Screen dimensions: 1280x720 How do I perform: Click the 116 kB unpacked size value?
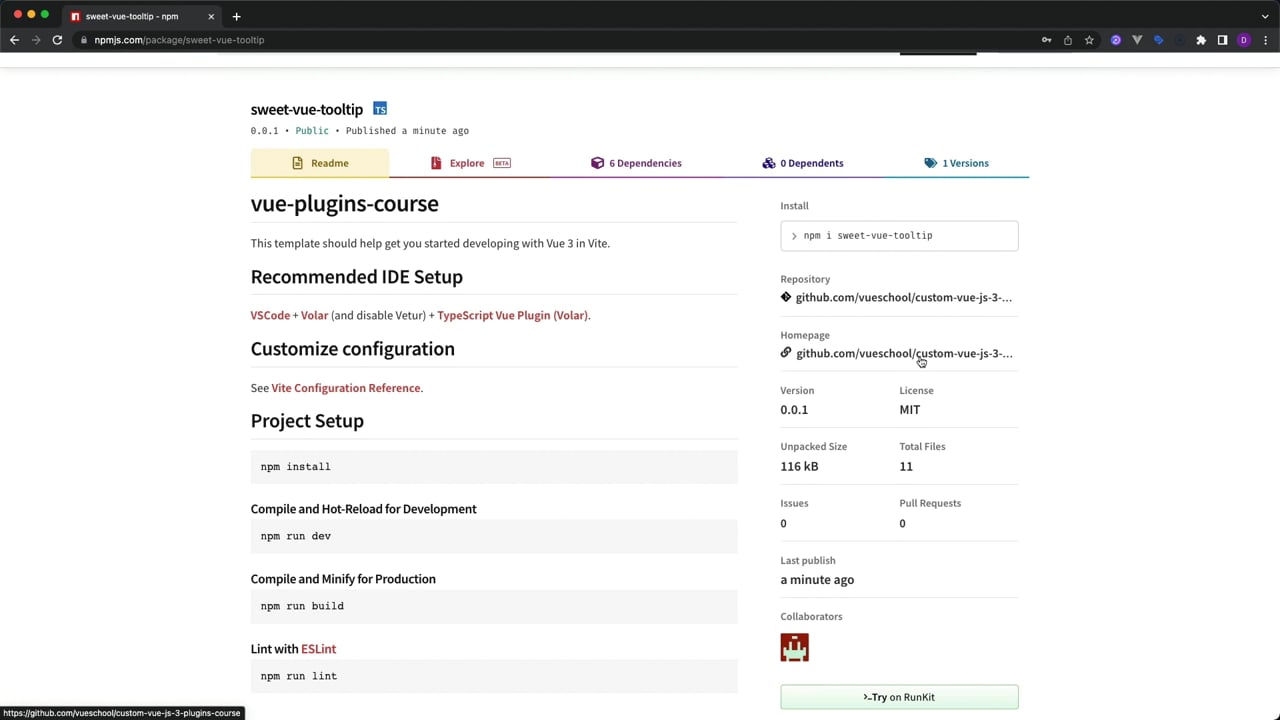pyautogui.click(x=799, y=466)
